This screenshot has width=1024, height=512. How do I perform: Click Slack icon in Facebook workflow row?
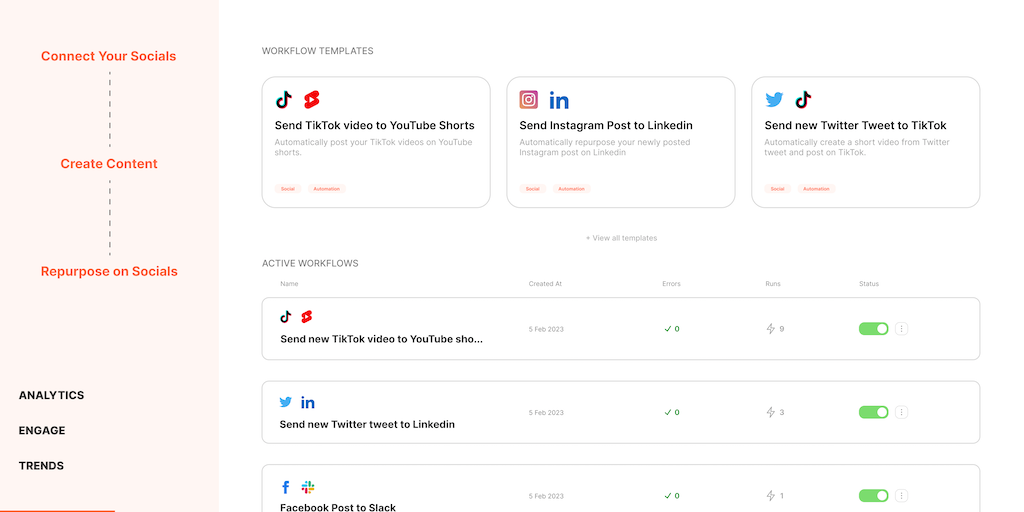[308, 487]
